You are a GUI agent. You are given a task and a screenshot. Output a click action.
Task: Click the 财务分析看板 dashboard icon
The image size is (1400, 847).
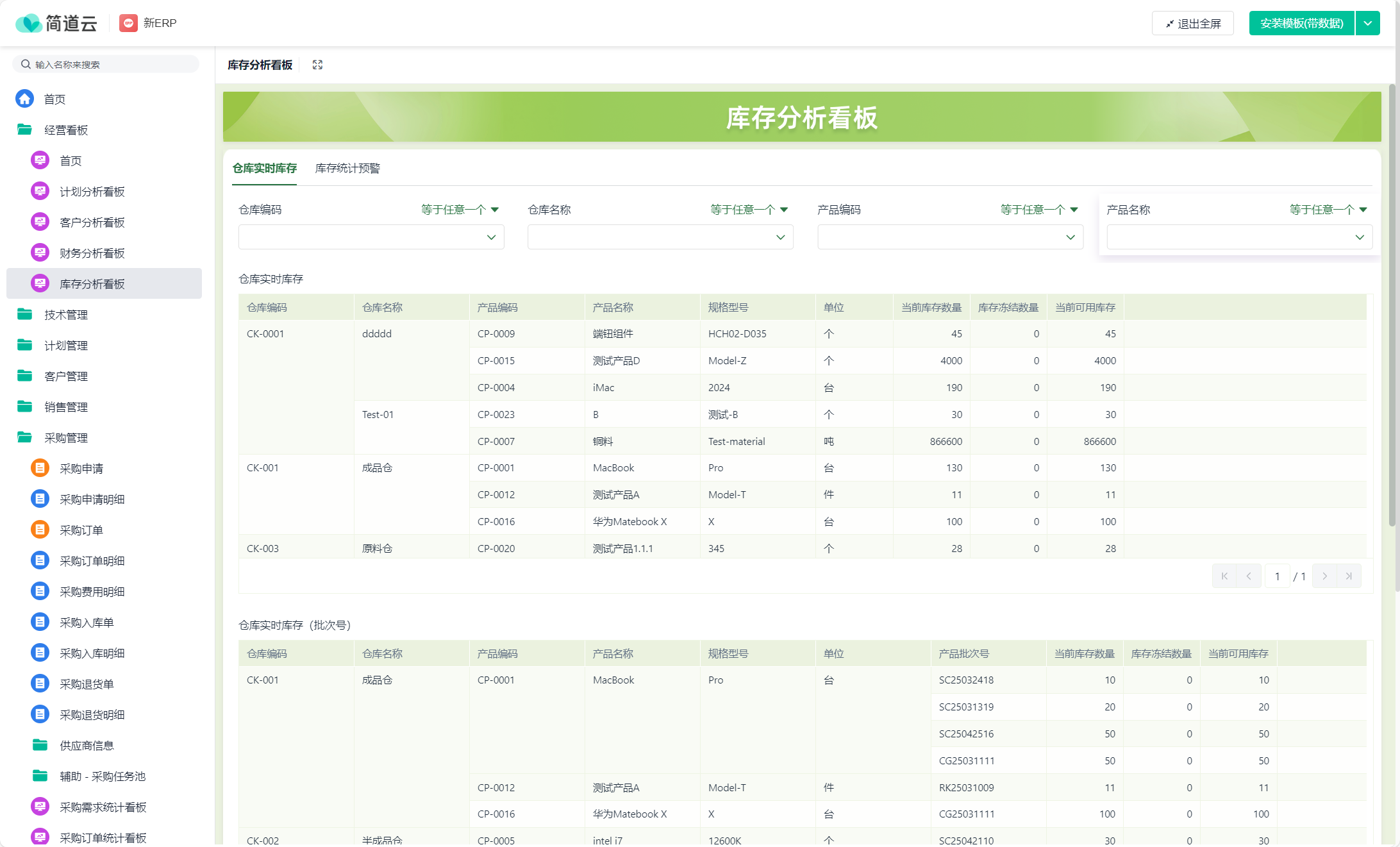pyautogui.click(x=40, y=253)
